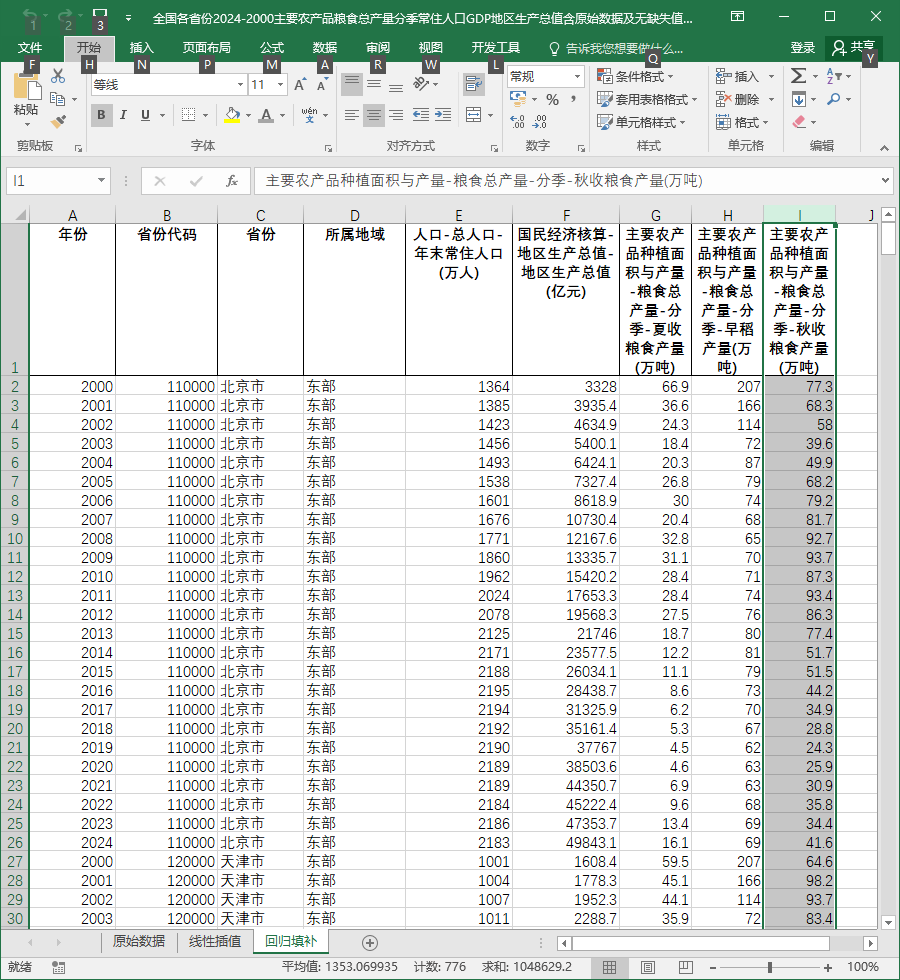Click 条件格式 button
This screenshot has height=980, width=900.
(636, 76)
